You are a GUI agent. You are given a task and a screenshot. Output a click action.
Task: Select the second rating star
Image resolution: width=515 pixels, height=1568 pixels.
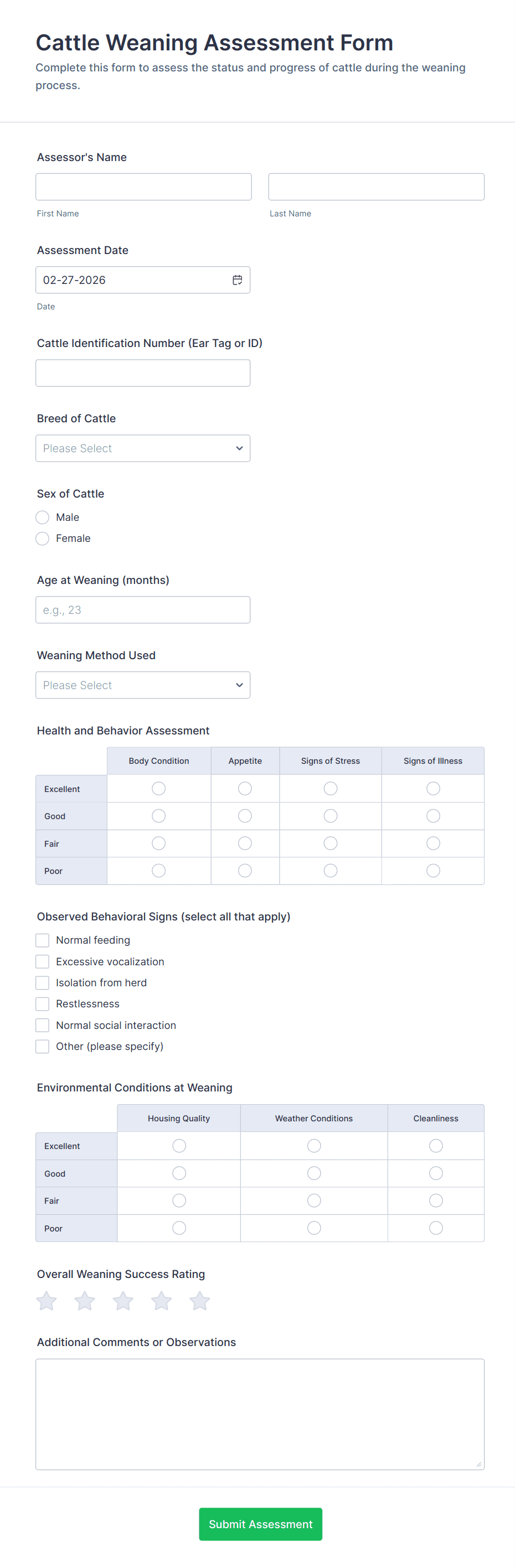(85, 1301)
